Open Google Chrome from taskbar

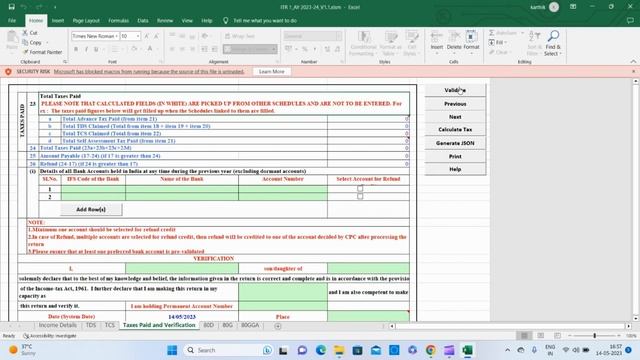point(431,350)
